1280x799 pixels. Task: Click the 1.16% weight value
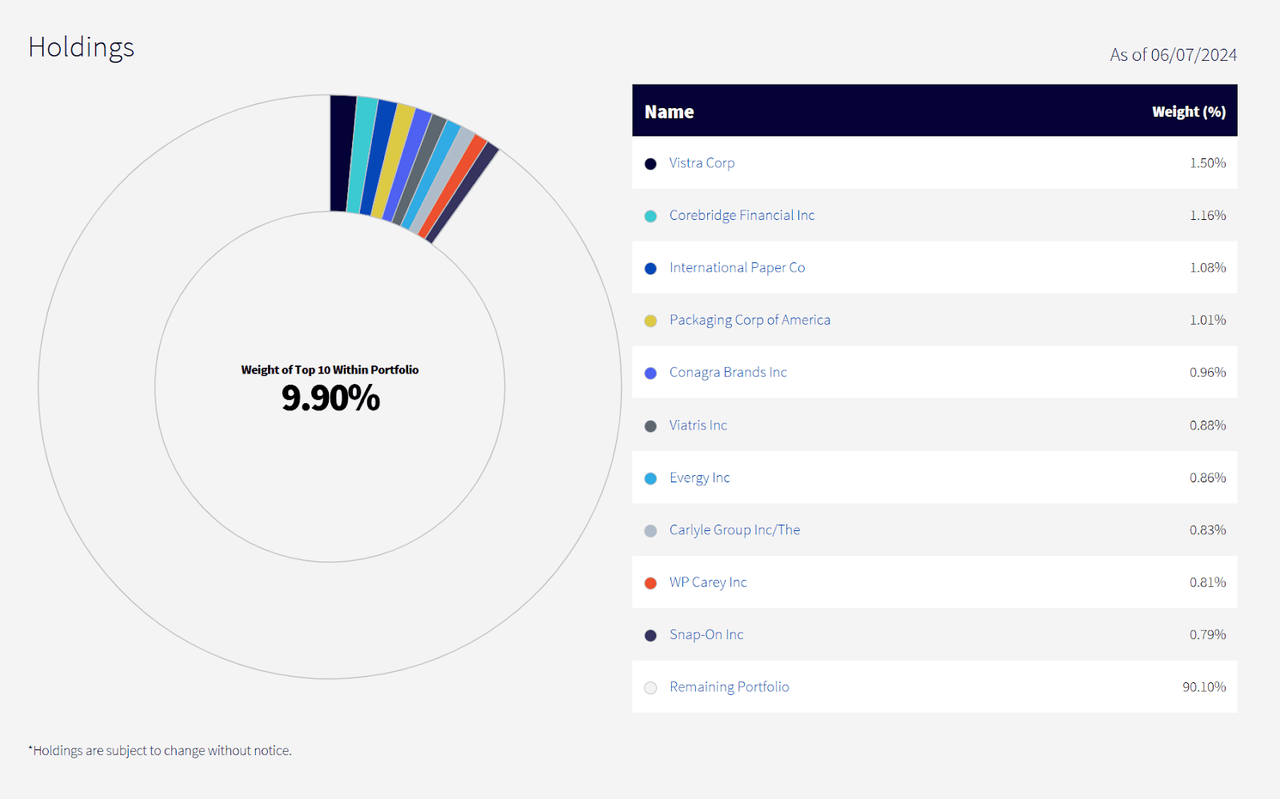(1207, 215)
